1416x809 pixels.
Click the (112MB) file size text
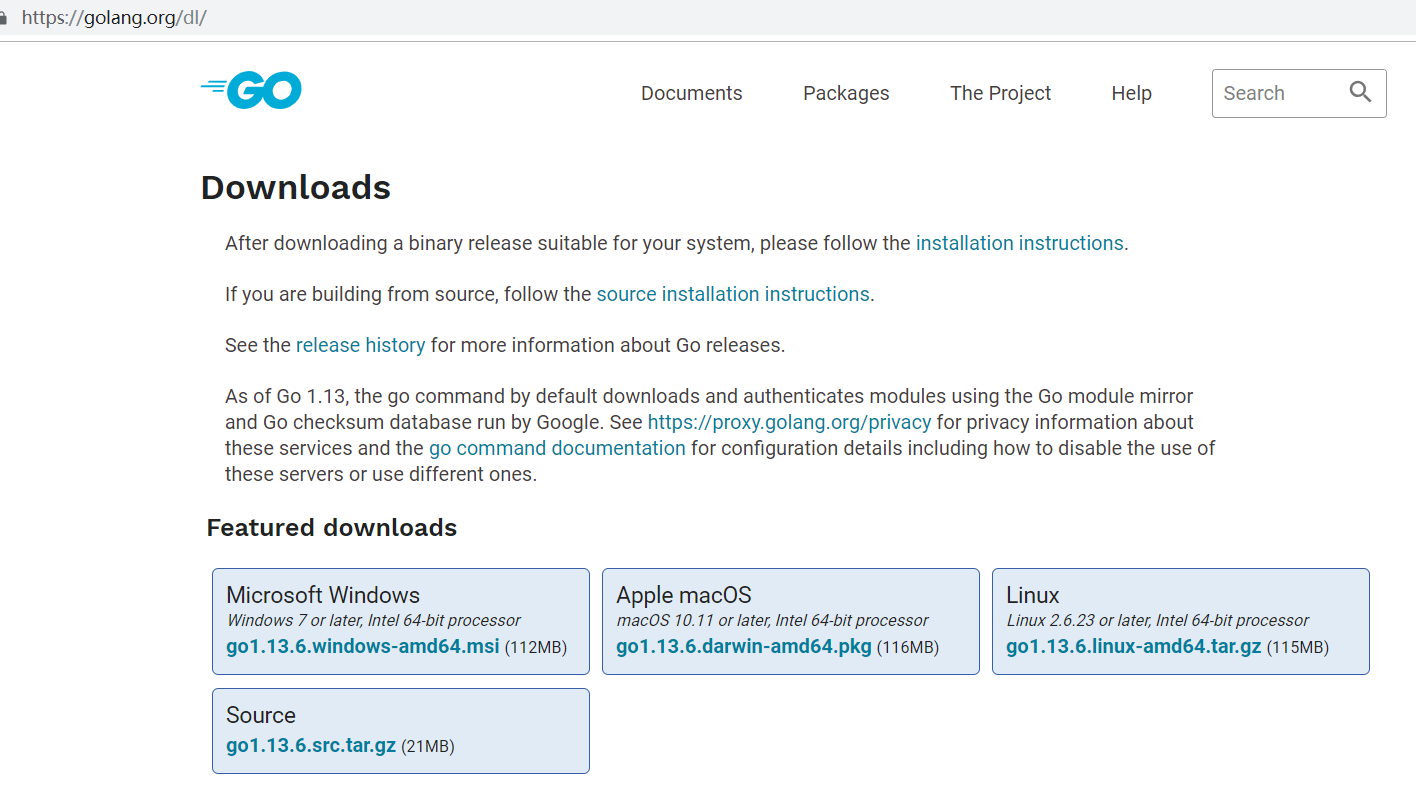click(535, 648)
